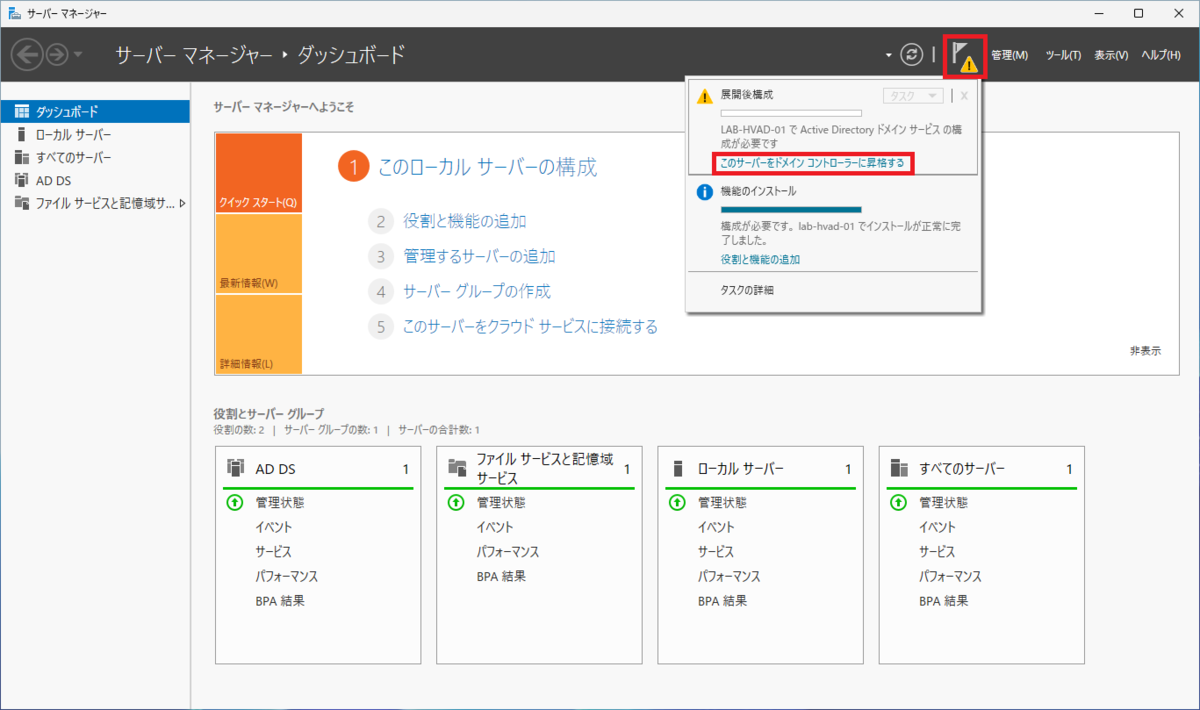Click the orange step 1 circle

353,167
